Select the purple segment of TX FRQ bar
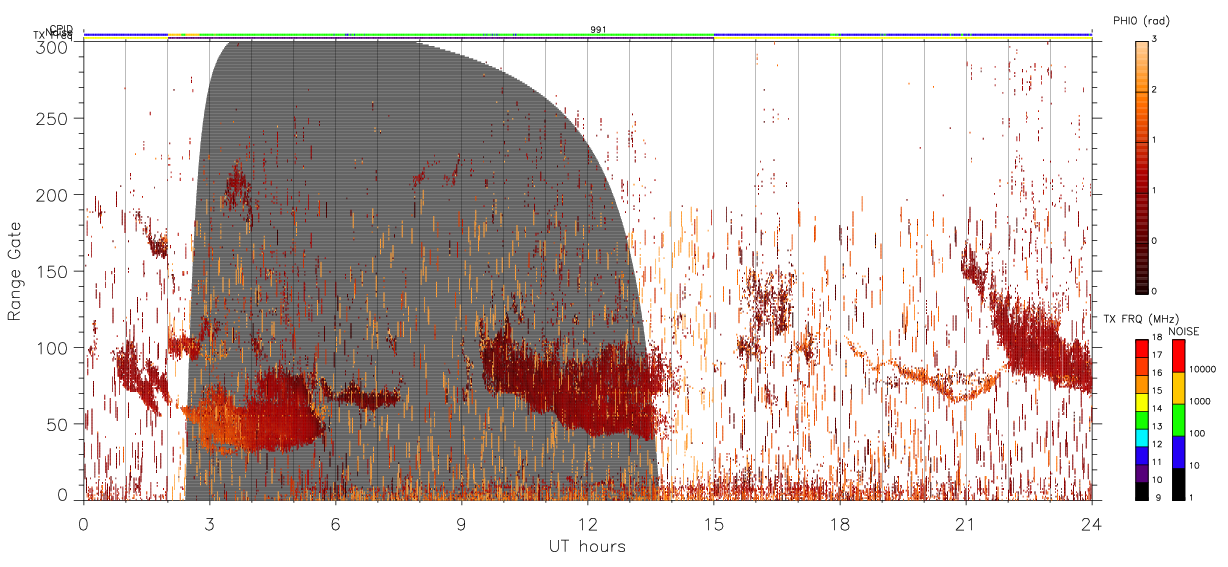The image size is (1228, 567). [x=1142, y=474]
